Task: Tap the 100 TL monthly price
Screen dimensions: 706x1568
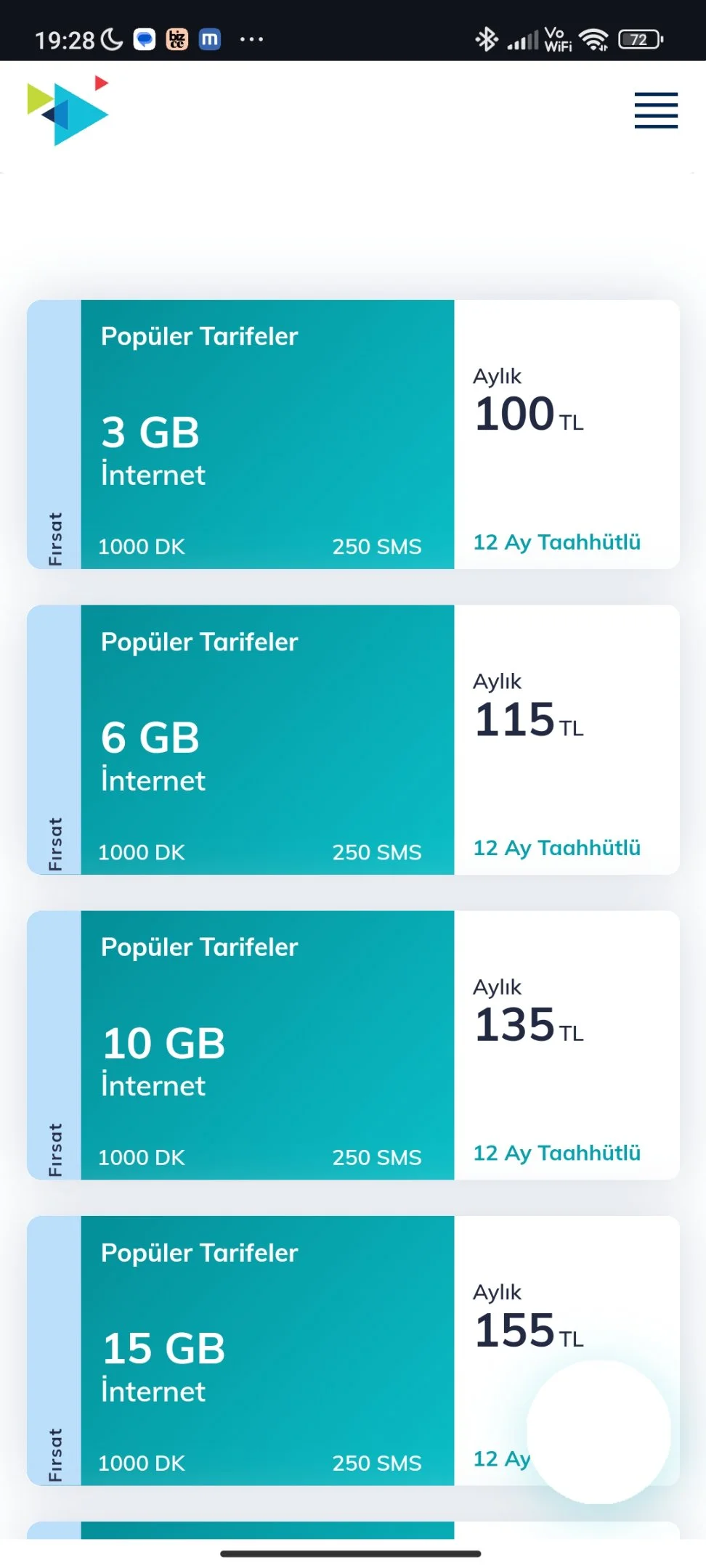Action: pos(529,414)
